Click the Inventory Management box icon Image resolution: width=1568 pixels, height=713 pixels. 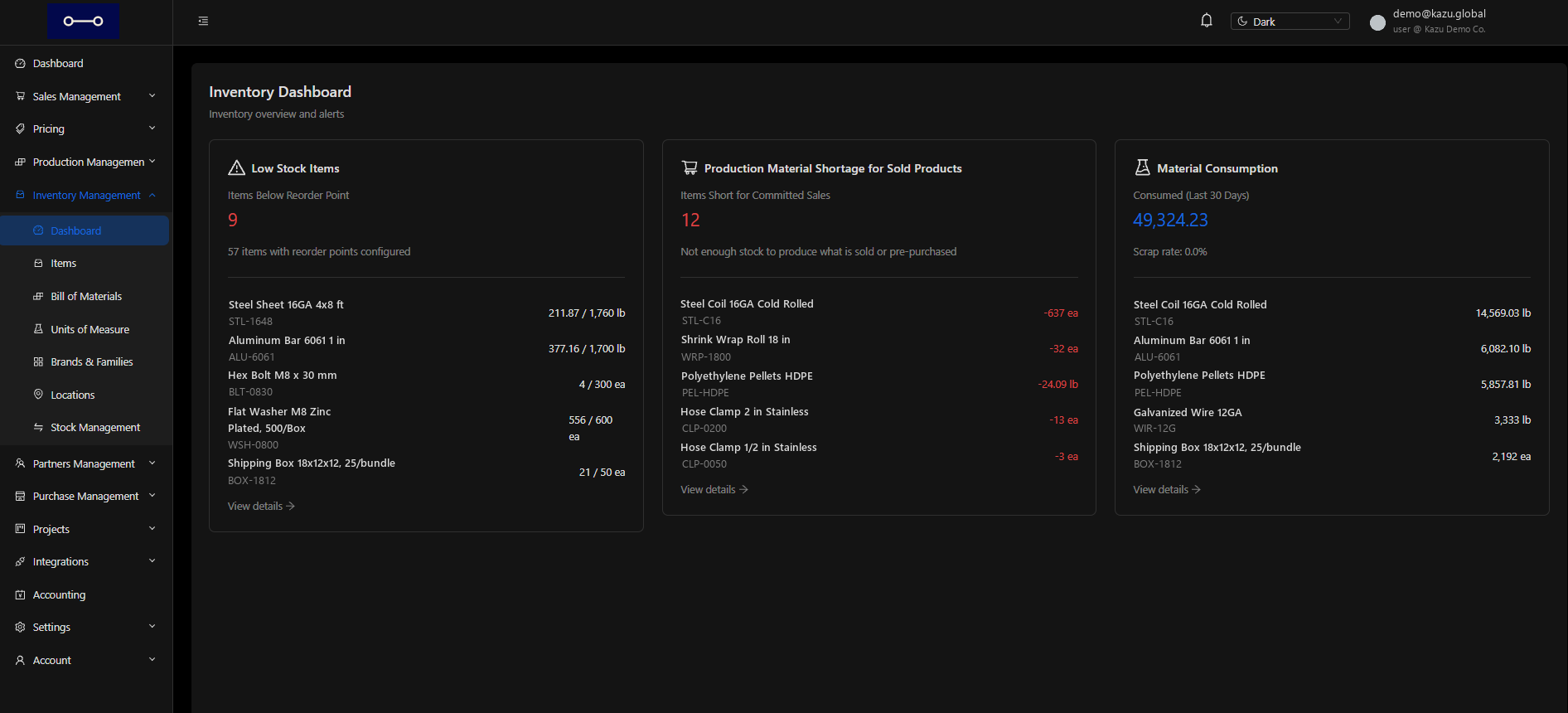click(20, 195)
